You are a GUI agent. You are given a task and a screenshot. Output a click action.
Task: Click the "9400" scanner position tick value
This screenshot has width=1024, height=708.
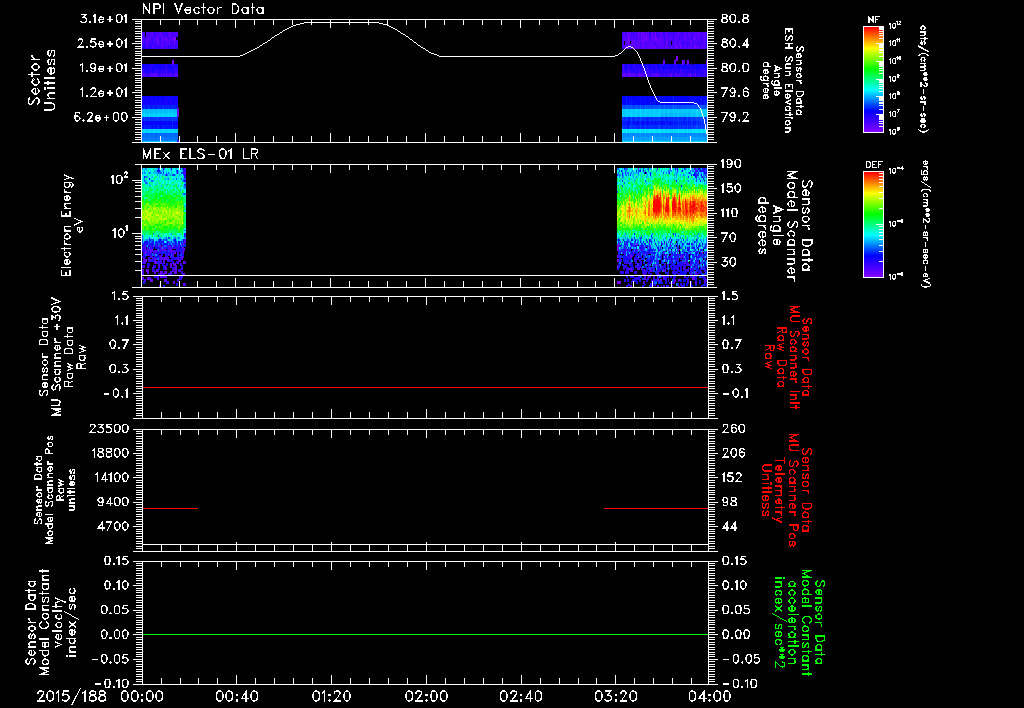(x=114, y=502)
